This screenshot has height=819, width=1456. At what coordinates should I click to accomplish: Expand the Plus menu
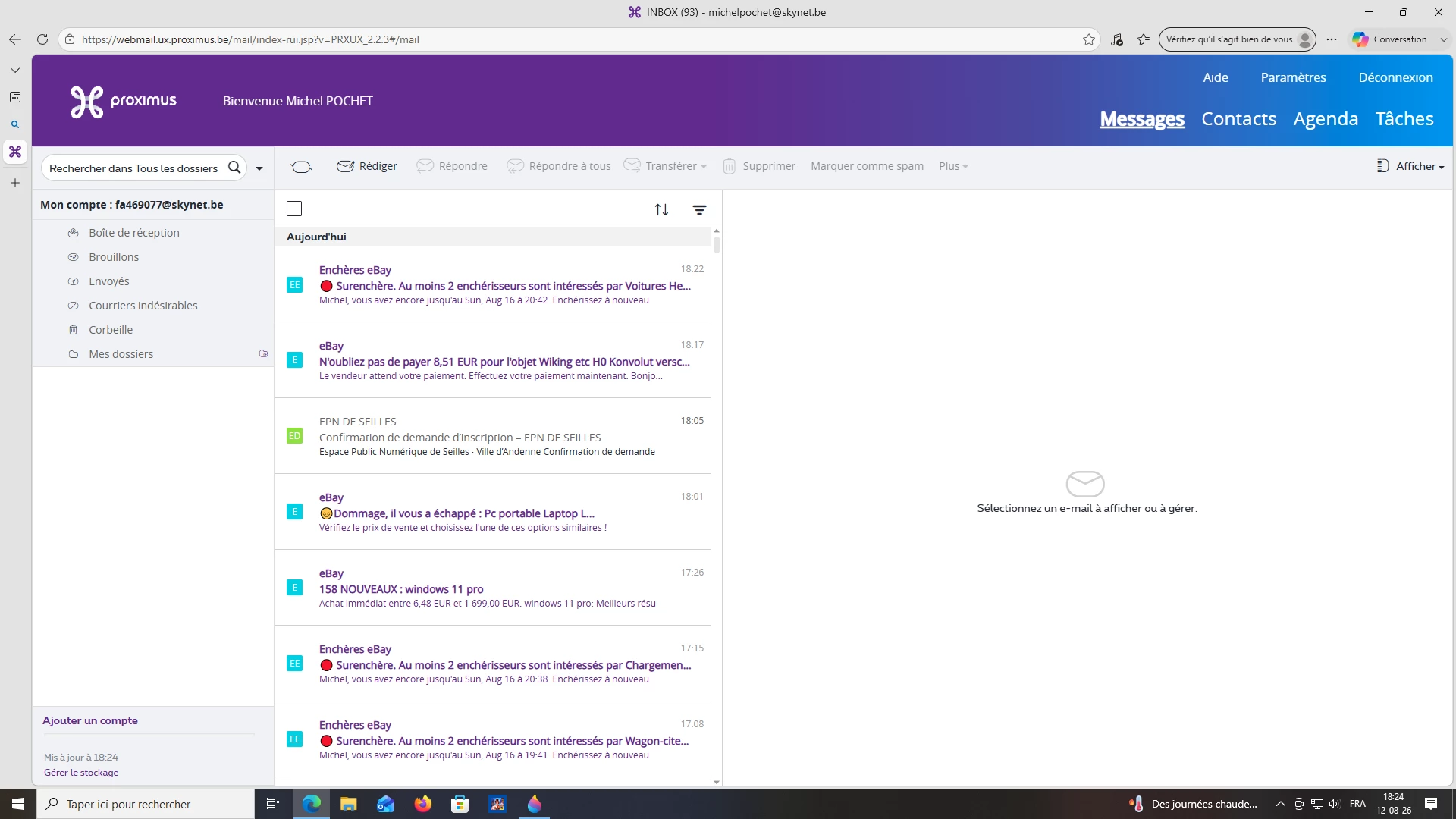click(953, 166)
